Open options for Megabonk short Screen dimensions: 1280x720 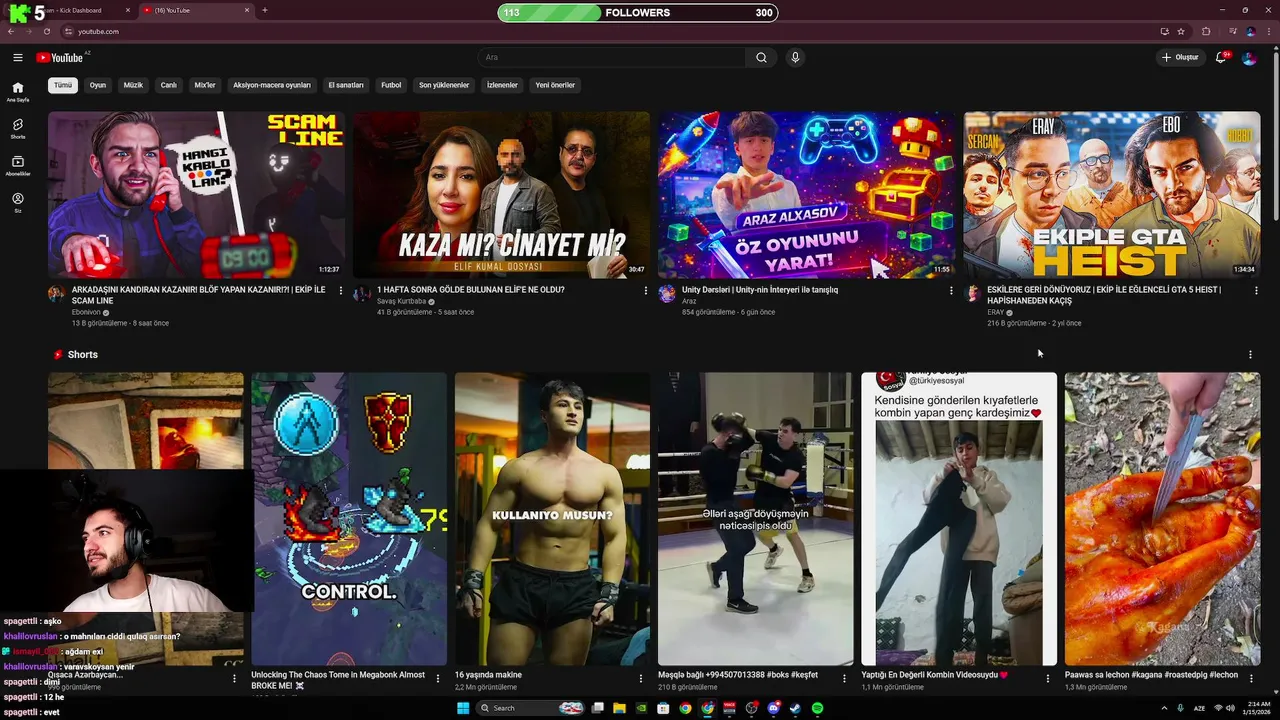pos(437,678)
